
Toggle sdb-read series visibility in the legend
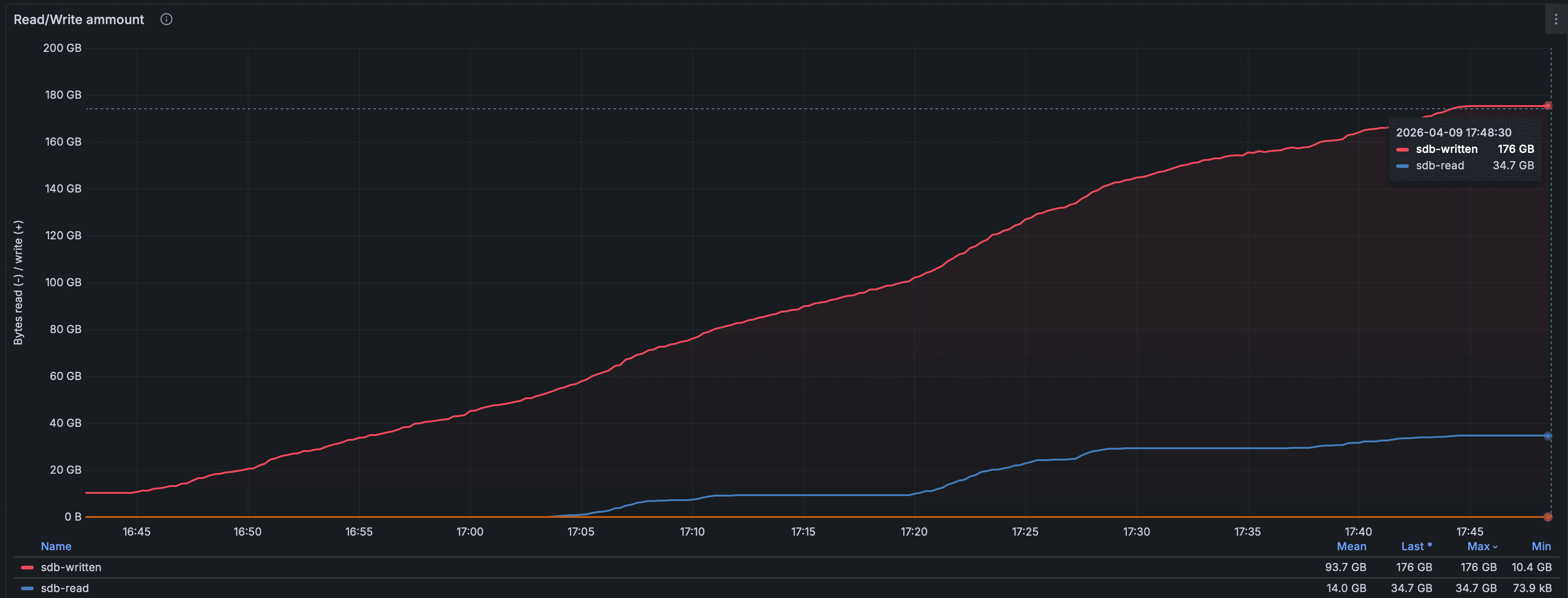click(65, 588)
